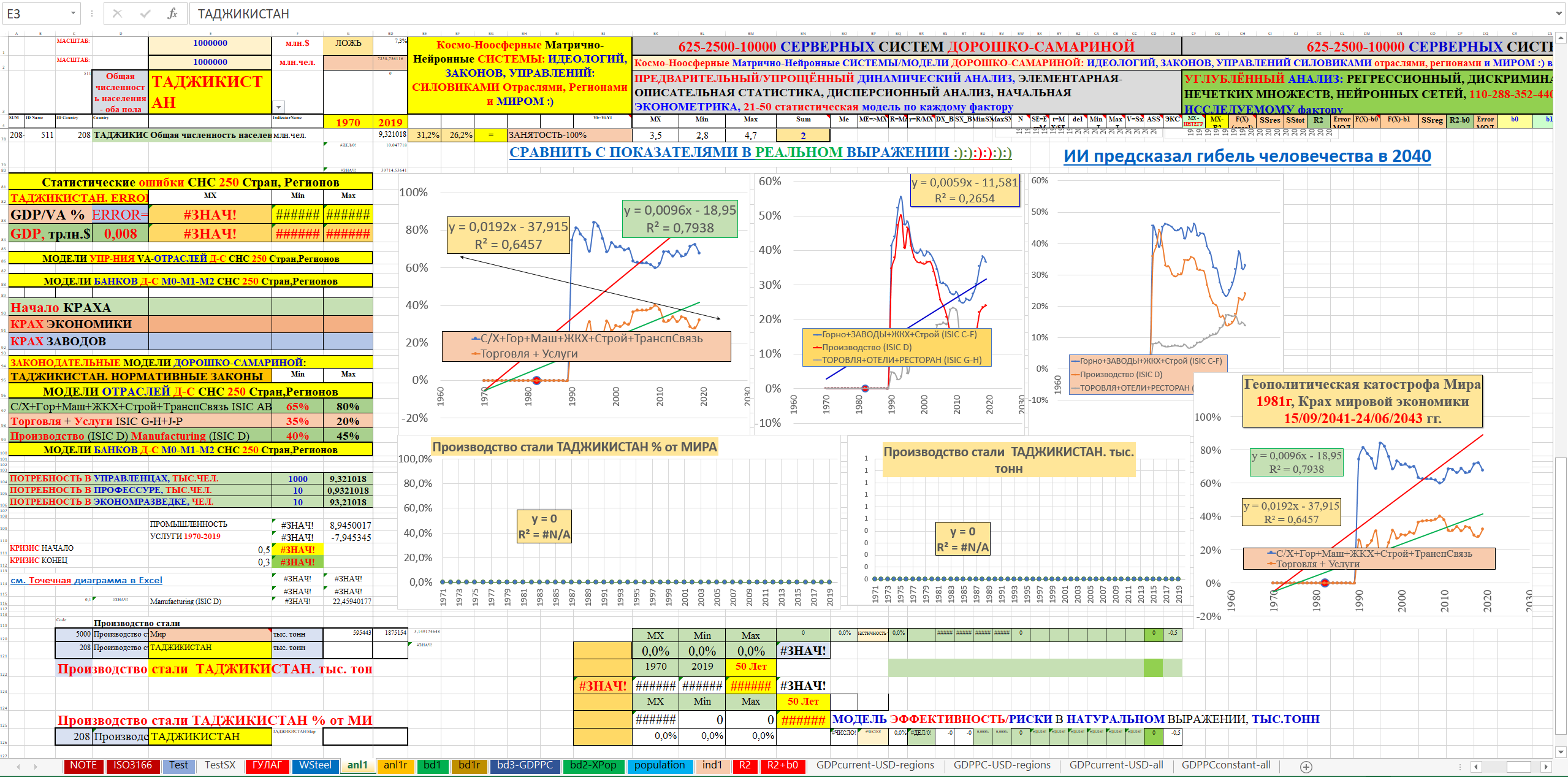Click vertical scrollbar down arrow
The width and height of the screenshot is (1568, 777).
(1561, 752)
